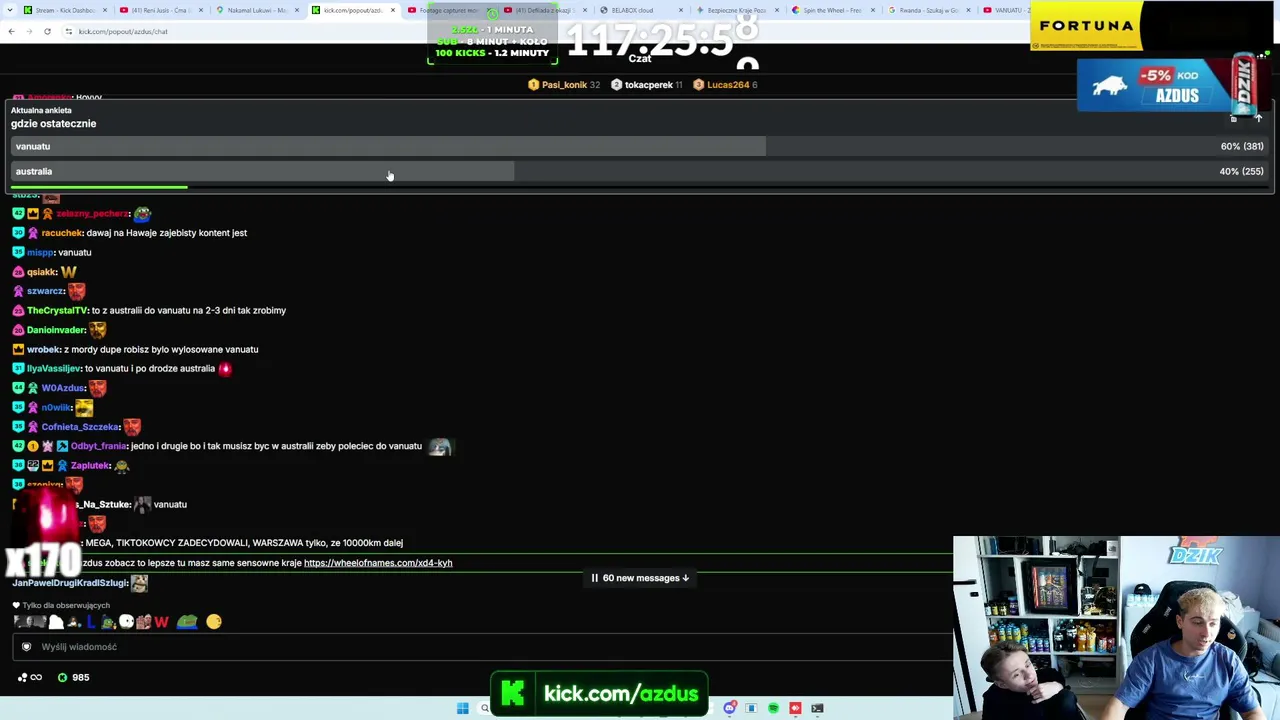Insert the Pepe frog emote beside blue L
Screen dimensions: 1280x720
108,622
